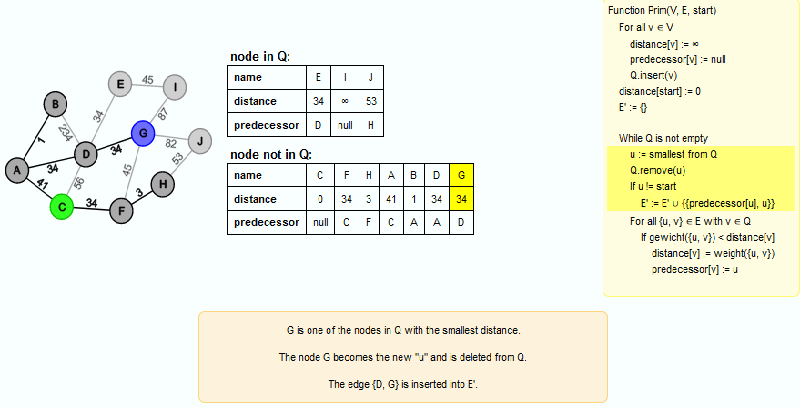Image resolution: width=800 pixels, height=418 pixels.
Task: Click edge weight 234 between B and D
Action: tap(65, 132)
